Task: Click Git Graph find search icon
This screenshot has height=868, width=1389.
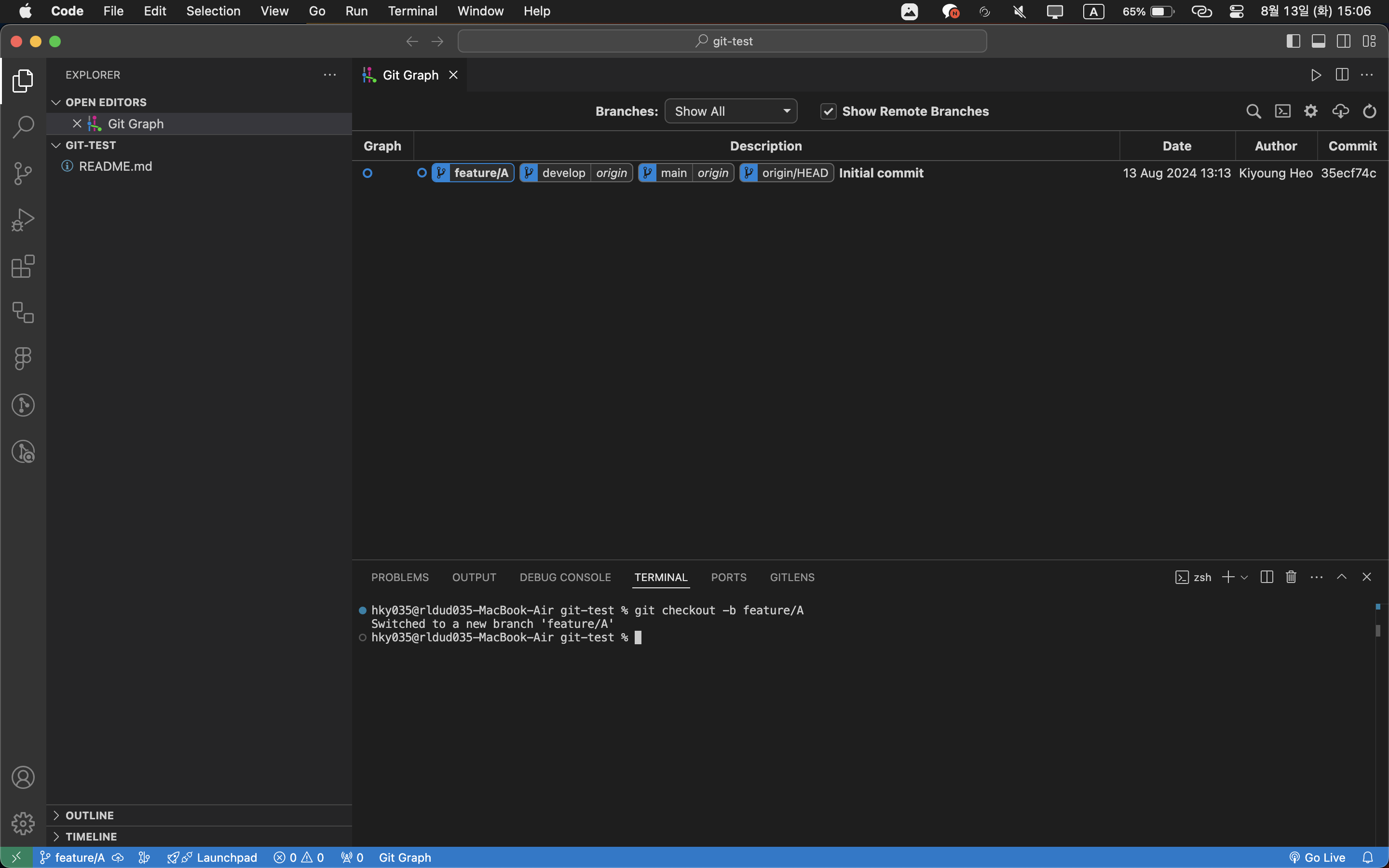Action: (x=1253, y=111)
